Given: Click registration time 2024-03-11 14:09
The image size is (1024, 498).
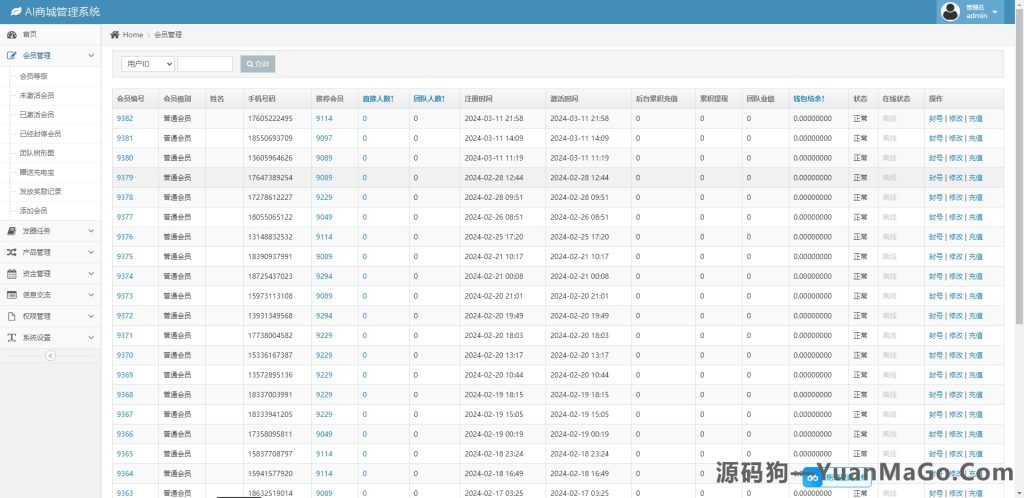Looking at the screenshot, I should tap(494, 138).
